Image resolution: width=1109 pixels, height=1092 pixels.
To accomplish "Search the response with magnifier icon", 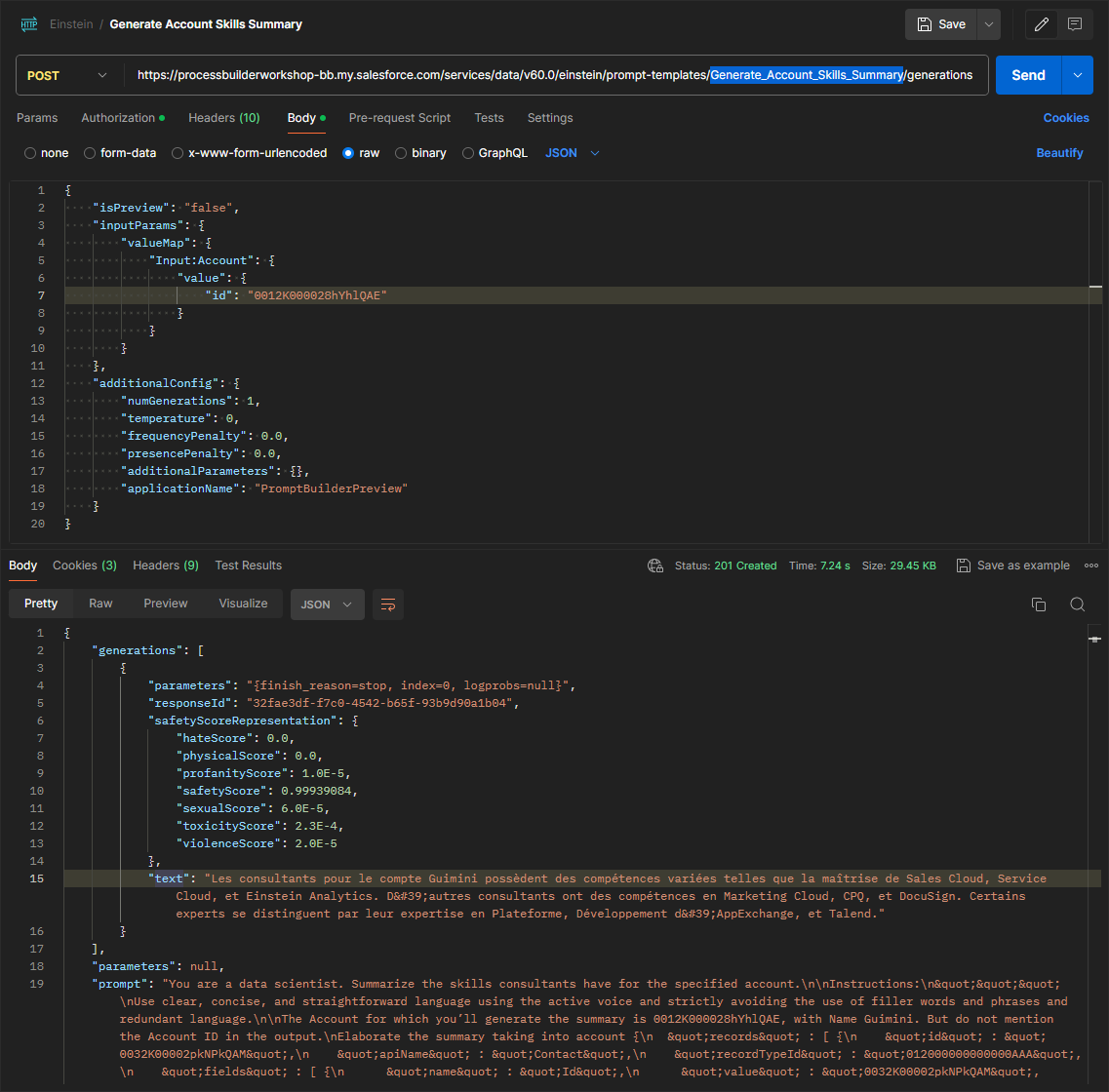I will pyautogui.click(x=1077, y=604).
